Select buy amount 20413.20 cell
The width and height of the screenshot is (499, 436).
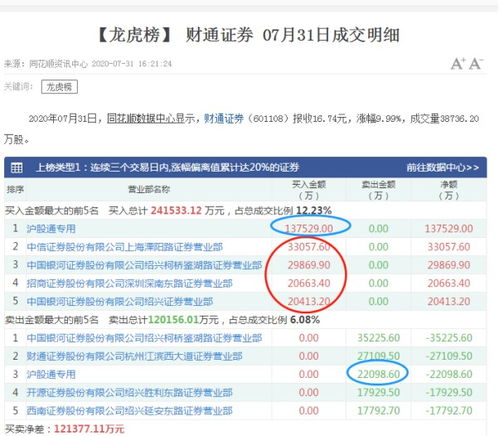(x=309, y=302)
